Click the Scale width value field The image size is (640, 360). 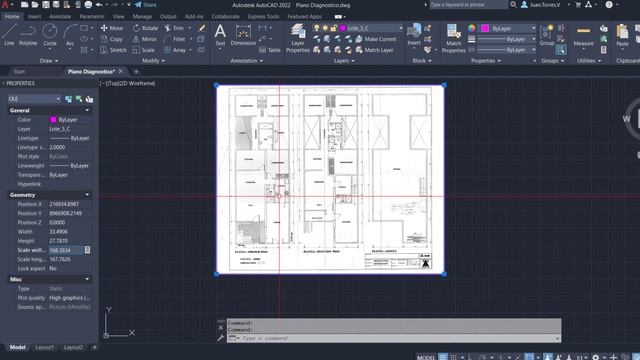tap(66, 250)
